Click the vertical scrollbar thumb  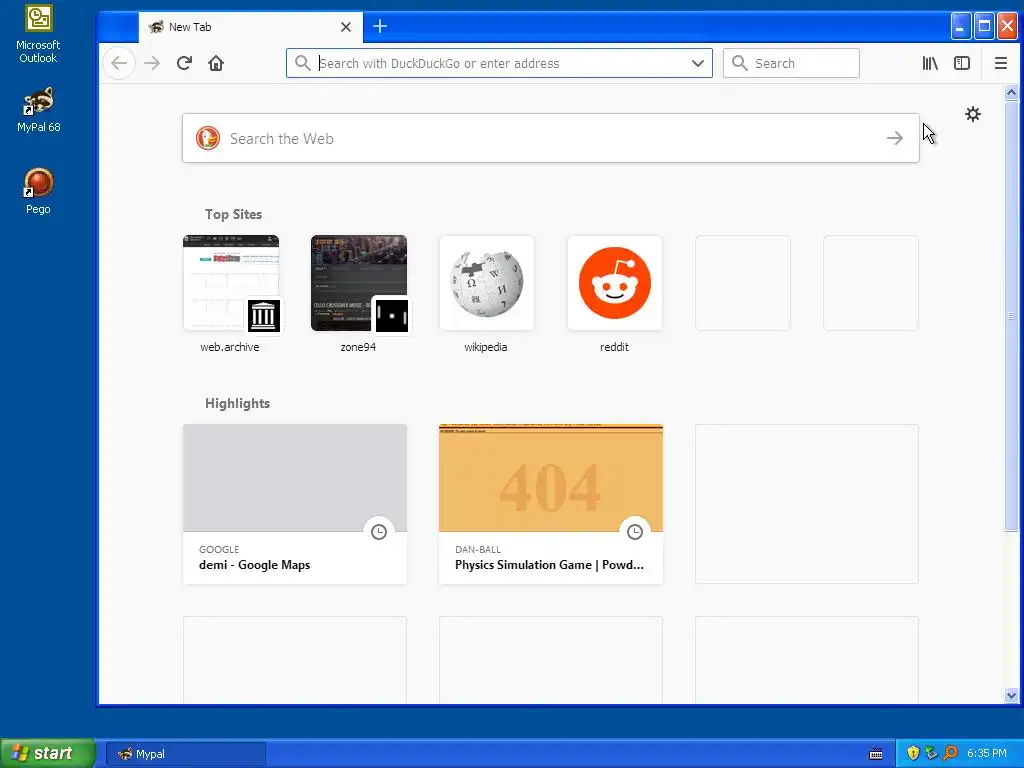pos(1011,316)
